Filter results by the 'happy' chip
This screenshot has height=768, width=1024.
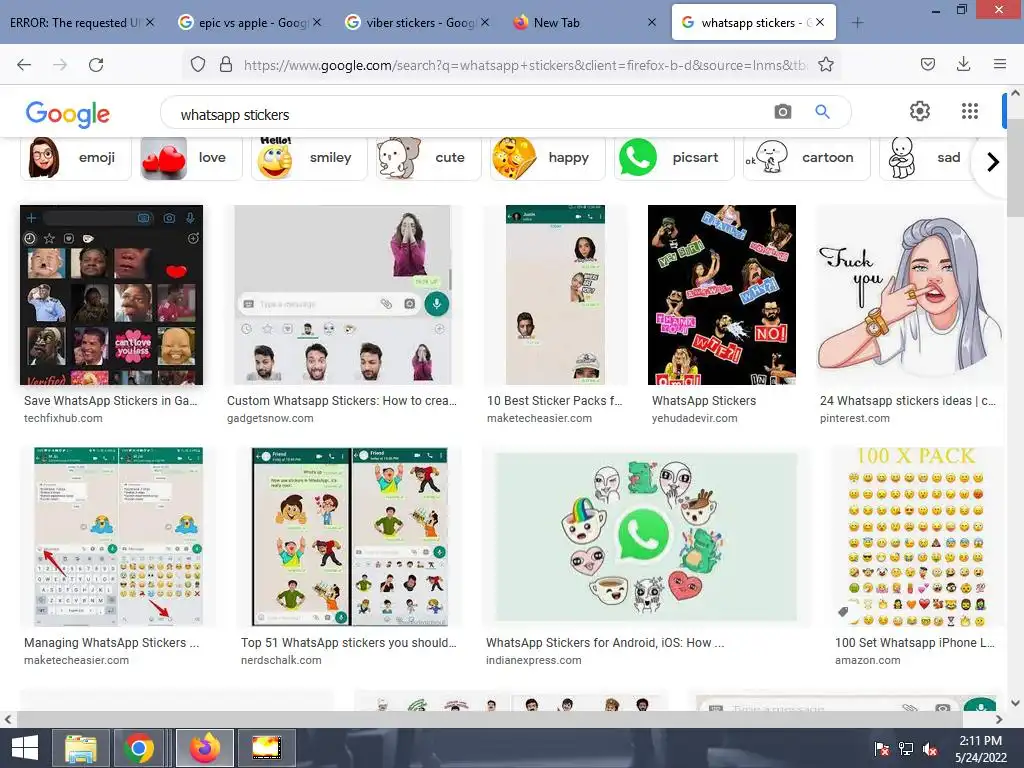click(547, 157)
